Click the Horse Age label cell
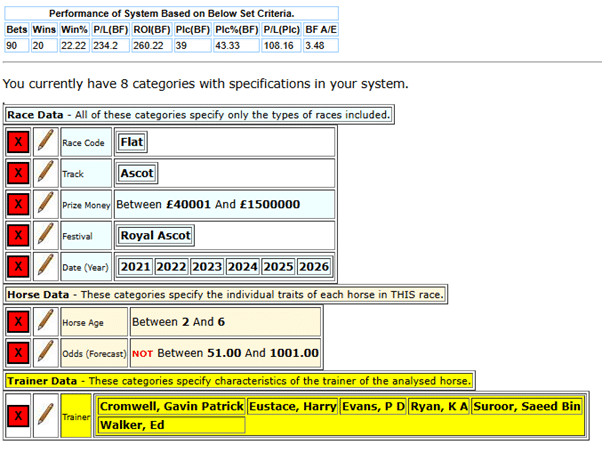The width and height of the screenshot is (602, 453). 94,322
